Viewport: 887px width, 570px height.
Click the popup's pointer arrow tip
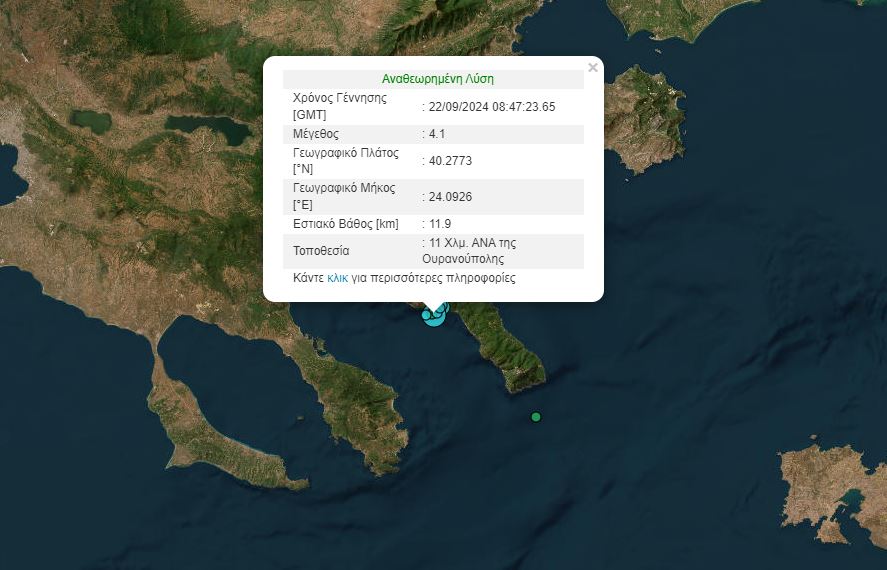433,310
